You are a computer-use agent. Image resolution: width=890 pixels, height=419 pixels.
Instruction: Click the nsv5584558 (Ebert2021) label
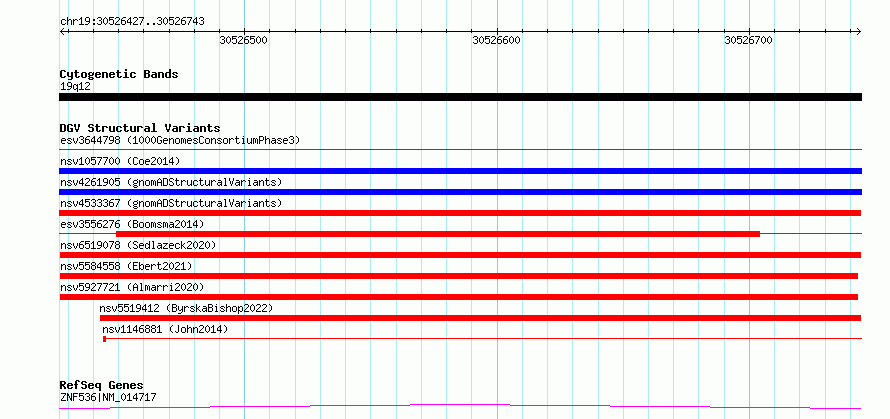(x=126, y=266)
